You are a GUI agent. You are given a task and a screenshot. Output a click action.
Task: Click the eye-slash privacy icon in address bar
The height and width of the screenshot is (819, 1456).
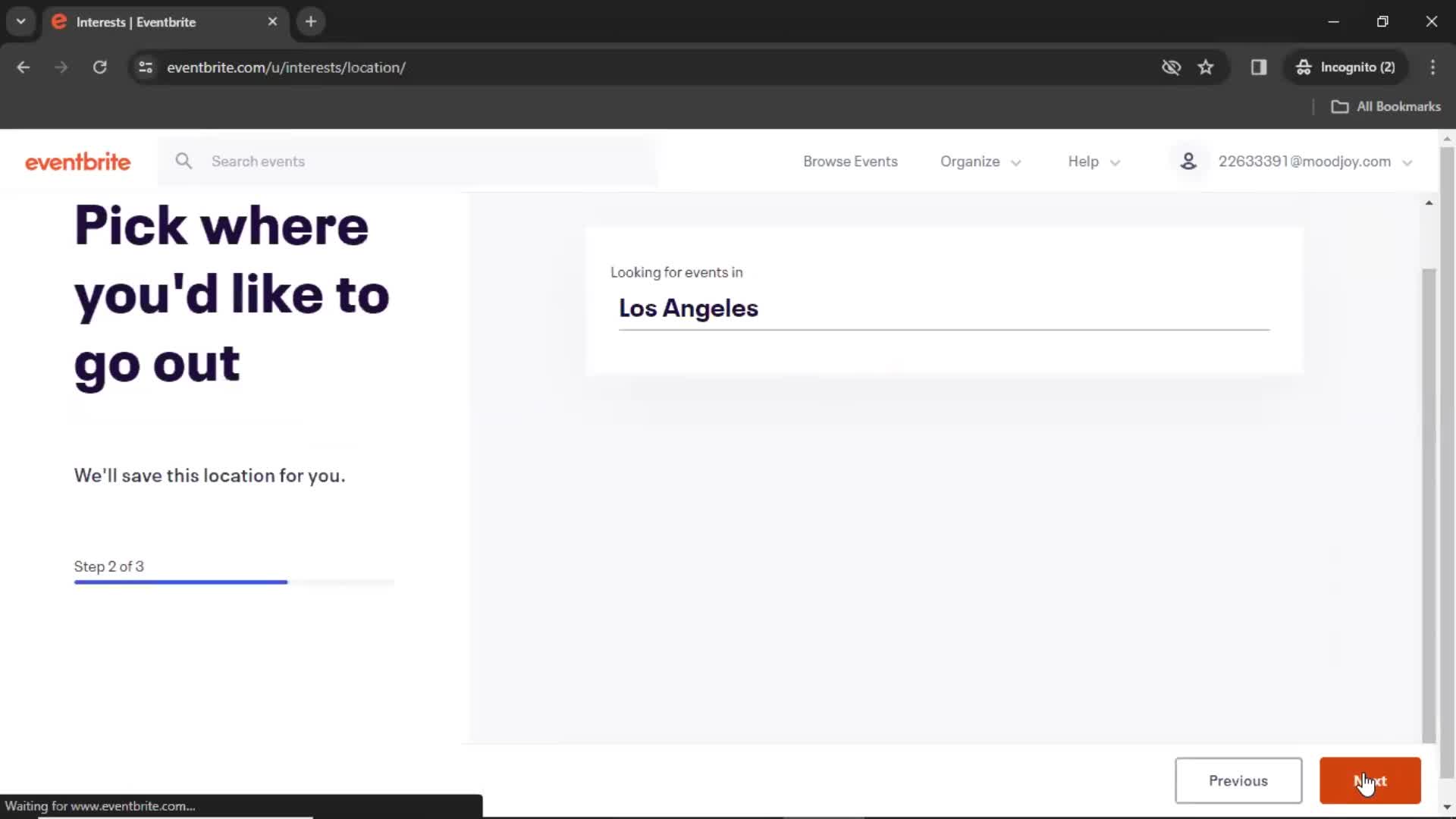tap(1171, 67)
